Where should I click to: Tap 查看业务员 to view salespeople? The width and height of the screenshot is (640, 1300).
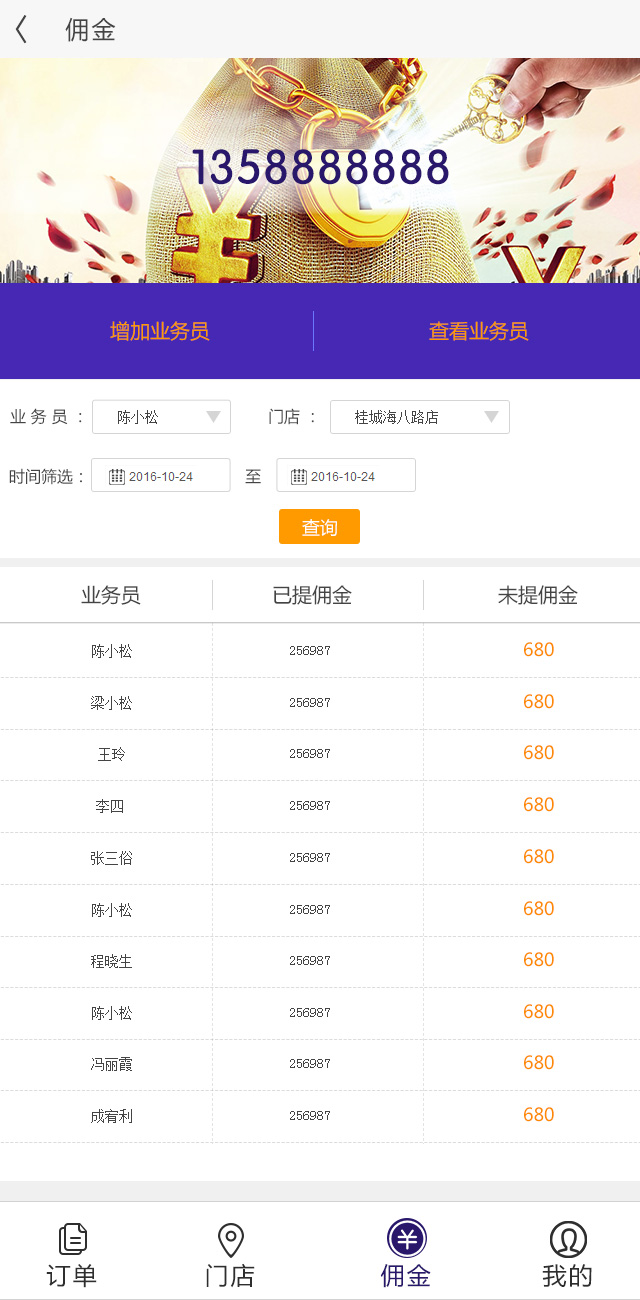click(x=478, y=331)
